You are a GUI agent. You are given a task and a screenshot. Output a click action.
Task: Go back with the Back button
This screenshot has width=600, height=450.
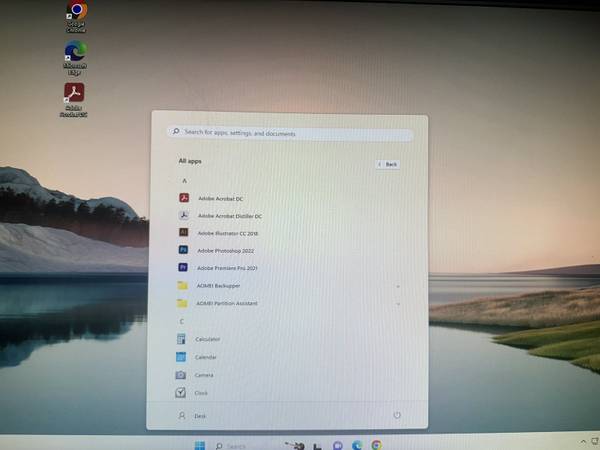388,164
